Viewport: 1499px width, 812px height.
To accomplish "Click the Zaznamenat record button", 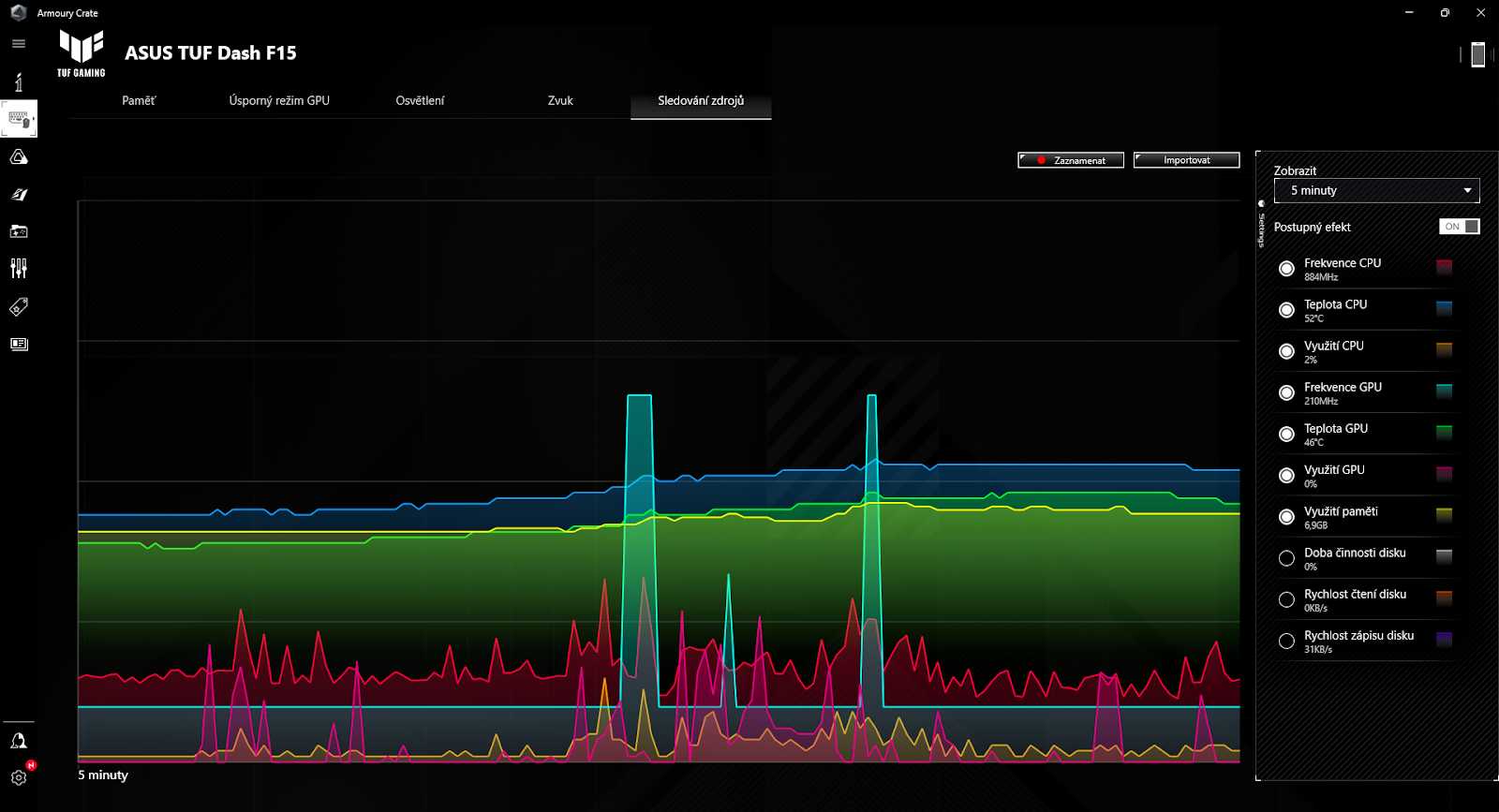I will pyautogui.click(x=1071, y=160).
